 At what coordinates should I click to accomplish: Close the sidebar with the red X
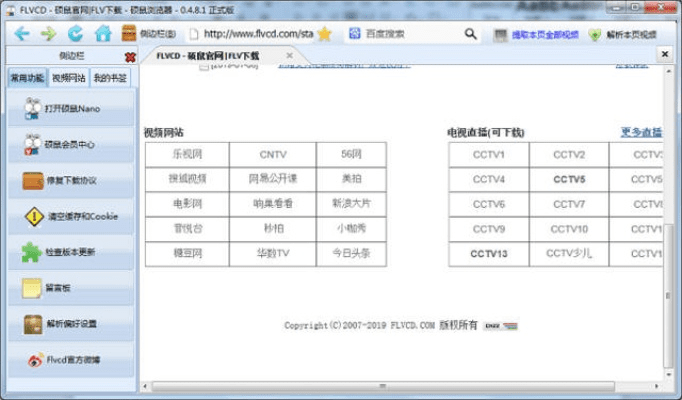130,57
